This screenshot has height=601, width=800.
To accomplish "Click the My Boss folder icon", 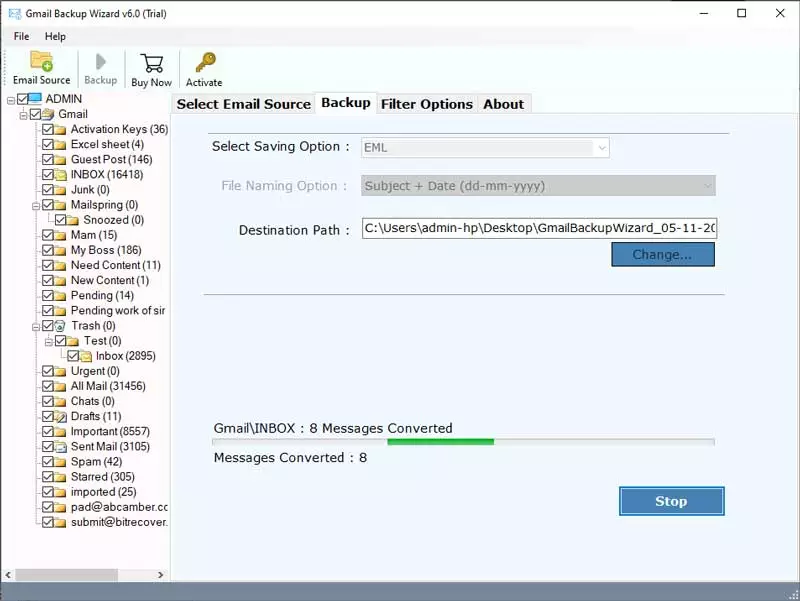I will pos(60,250).
